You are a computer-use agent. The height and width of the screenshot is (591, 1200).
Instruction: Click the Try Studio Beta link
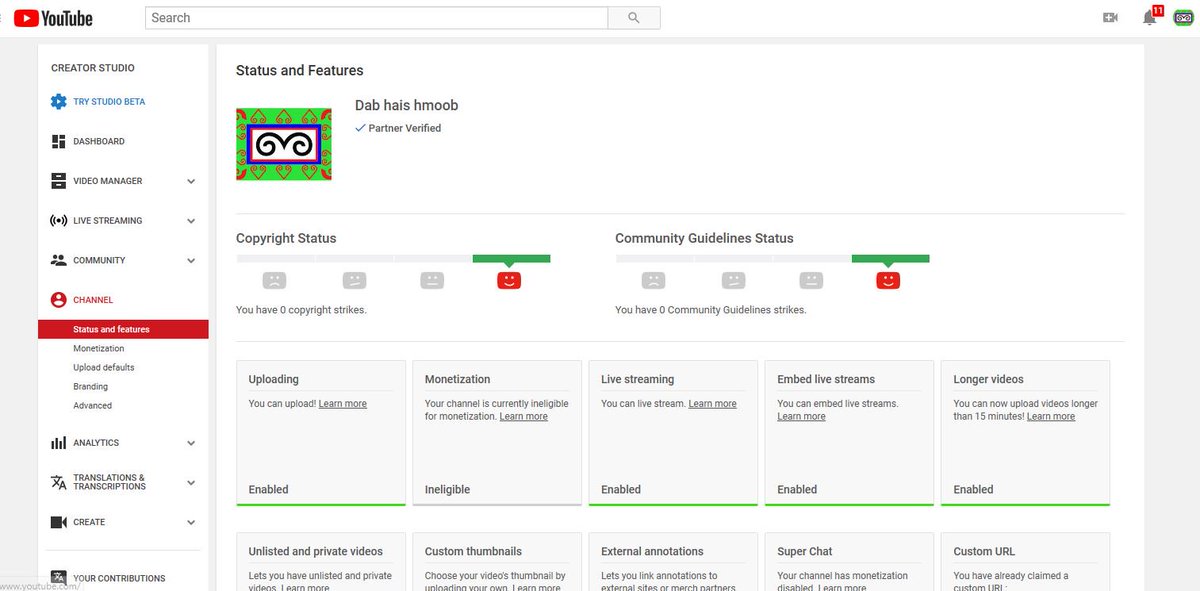click(109, 102)
